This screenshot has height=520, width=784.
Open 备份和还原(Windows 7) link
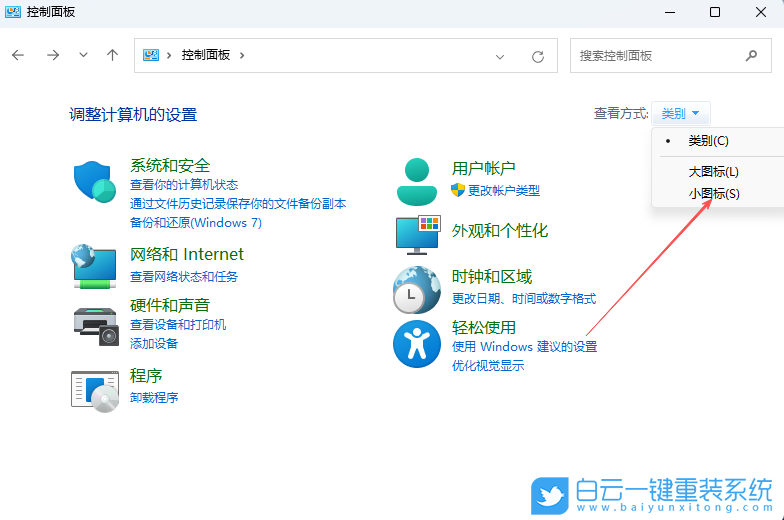click(196, 222)
